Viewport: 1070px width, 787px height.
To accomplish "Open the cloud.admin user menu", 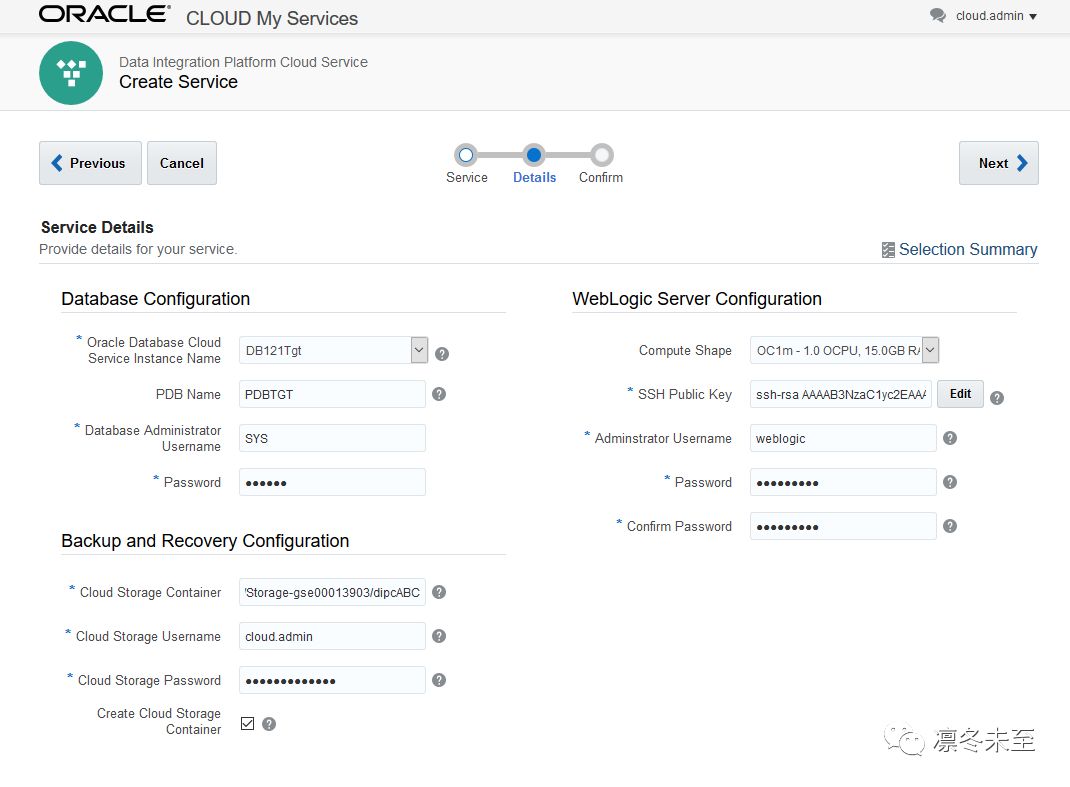I will click(x=996, y=16).
